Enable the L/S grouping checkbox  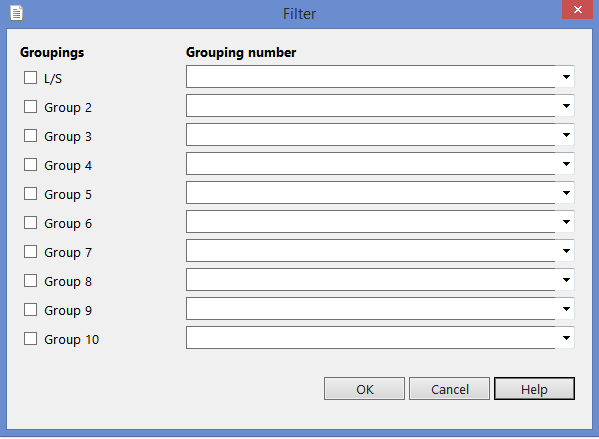point(31,78)
